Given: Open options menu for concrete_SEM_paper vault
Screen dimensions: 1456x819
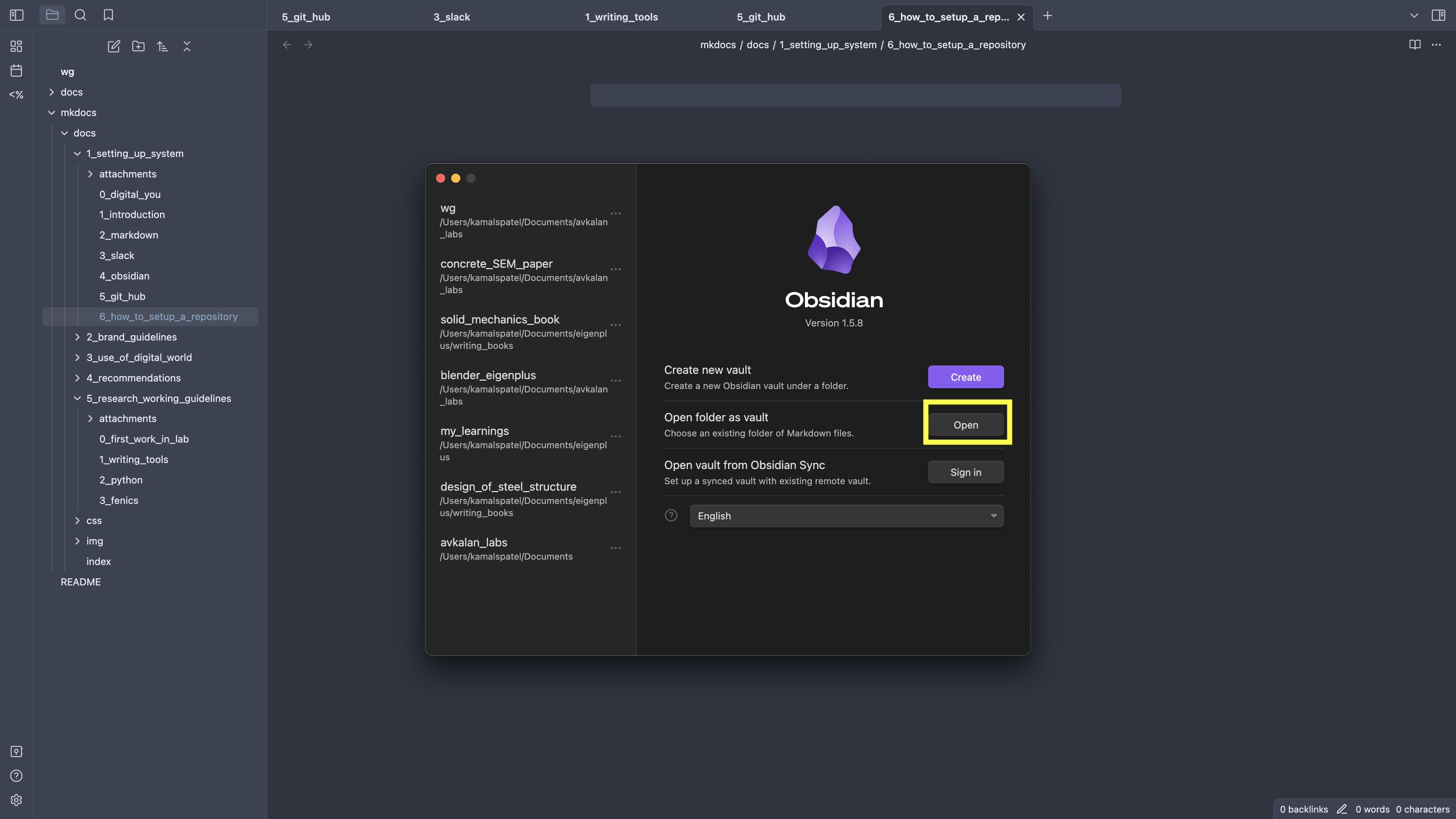Looking at the screenshot, I should 615,269.
